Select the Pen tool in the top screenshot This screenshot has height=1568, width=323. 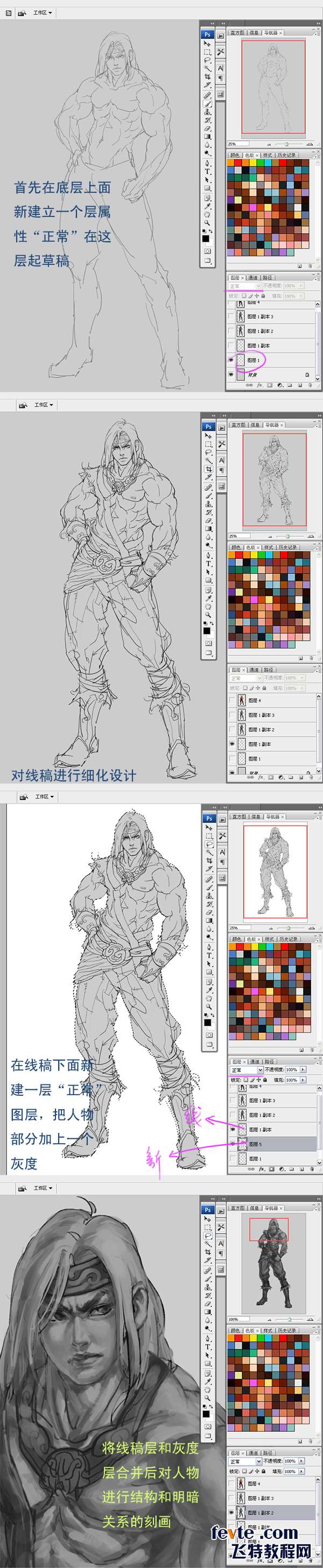pos(207,163)
